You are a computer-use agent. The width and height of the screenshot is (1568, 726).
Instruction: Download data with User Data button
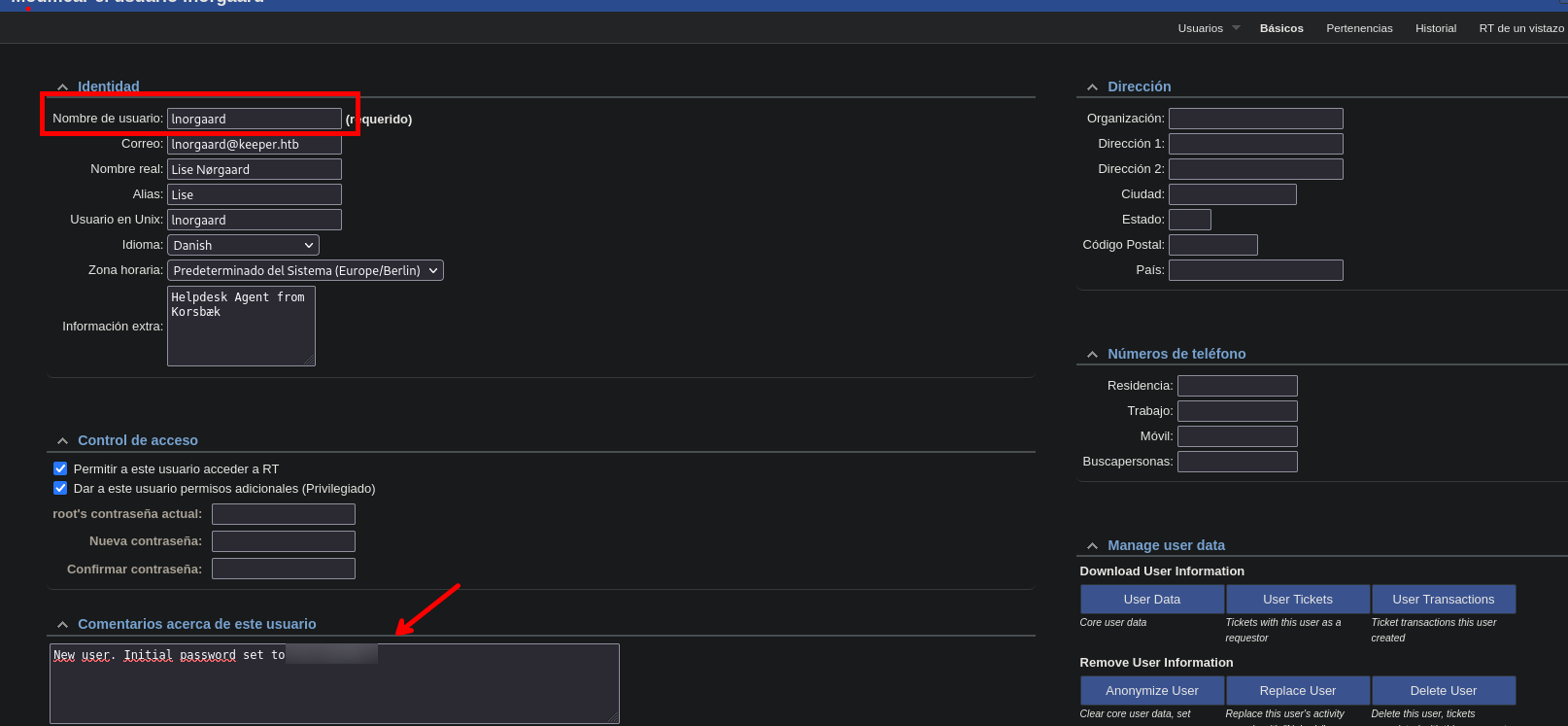tap(1151, 599)
